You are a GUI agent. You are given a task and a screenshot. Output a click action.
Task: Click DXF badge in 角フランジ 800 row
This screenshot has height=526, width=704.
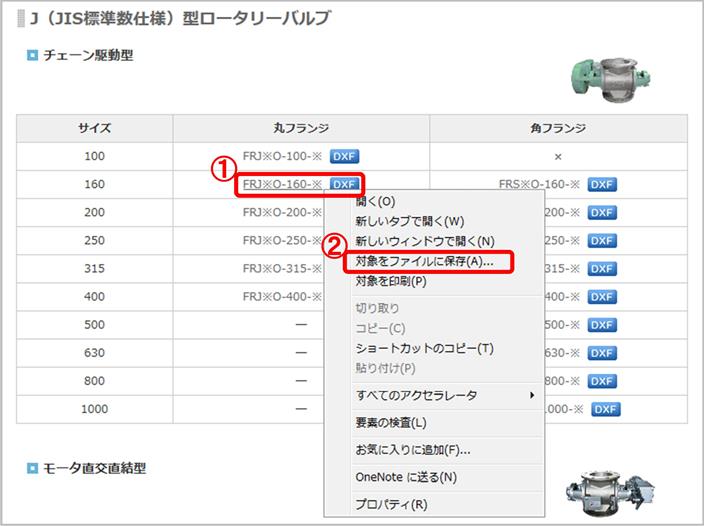[602, 381]
